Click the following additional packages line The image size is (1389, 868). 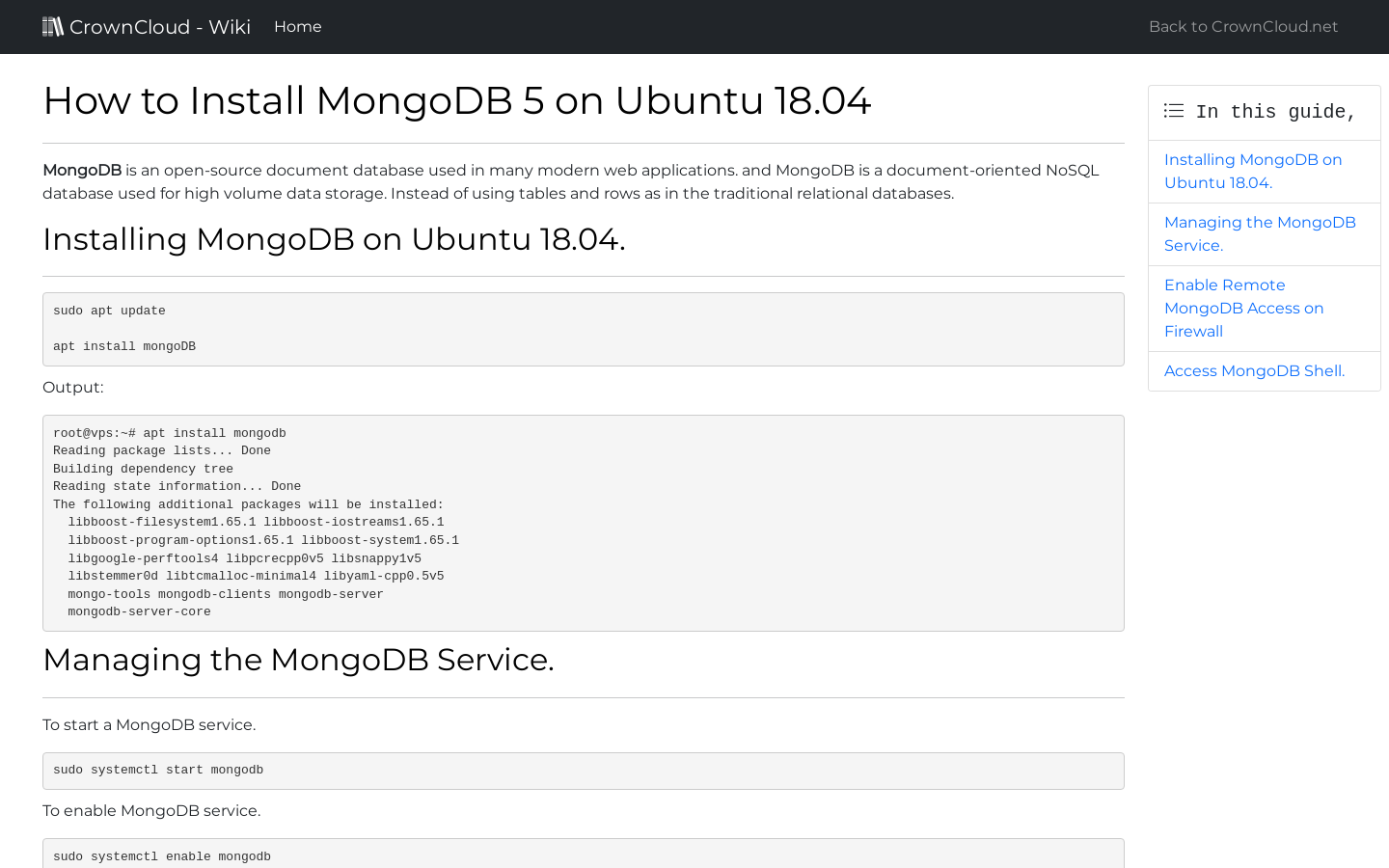click(x=248, y=504)
